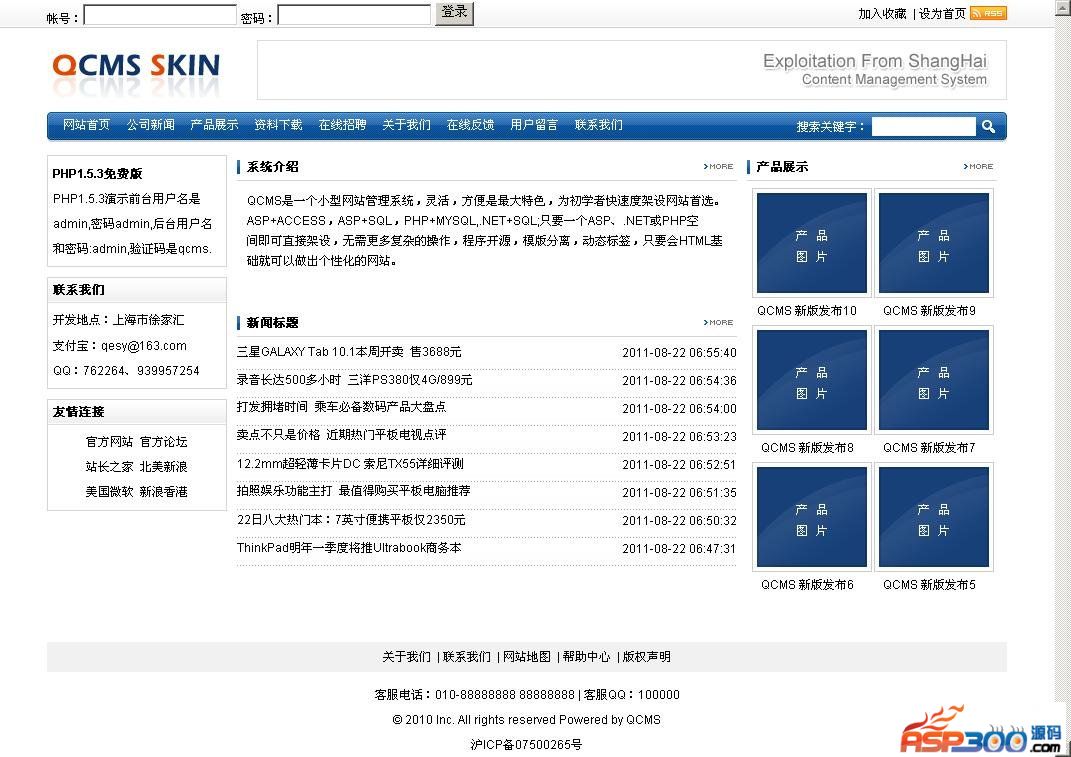Image resolution: width=1071 pixels, height=757 pixels.
Task: Click the 帐号 account input field
Action: pyautogui.click(x=160, y=15)
